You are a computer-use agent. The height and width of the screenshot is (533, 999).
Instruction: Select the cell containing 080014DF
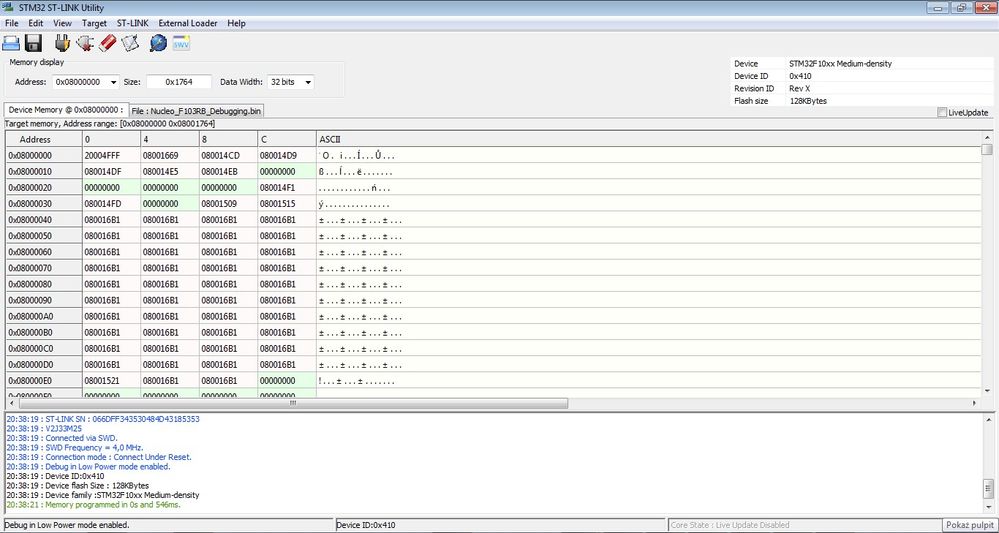pyautogui.click(x=111, y=171)
